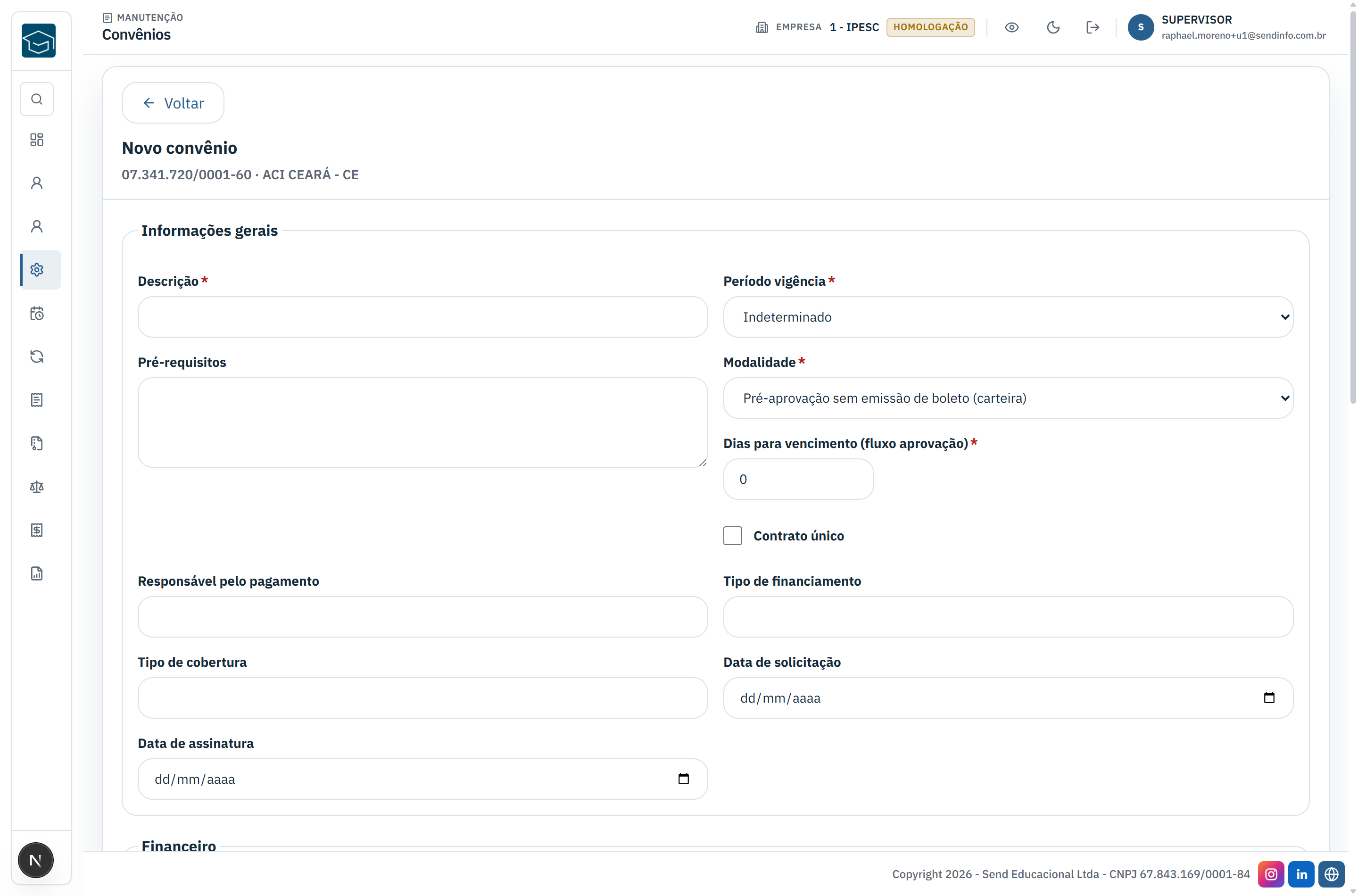The image size is (1358, 896).
Task: Open the lined receipt sidebar icon
Action: [x=37, y=400]
